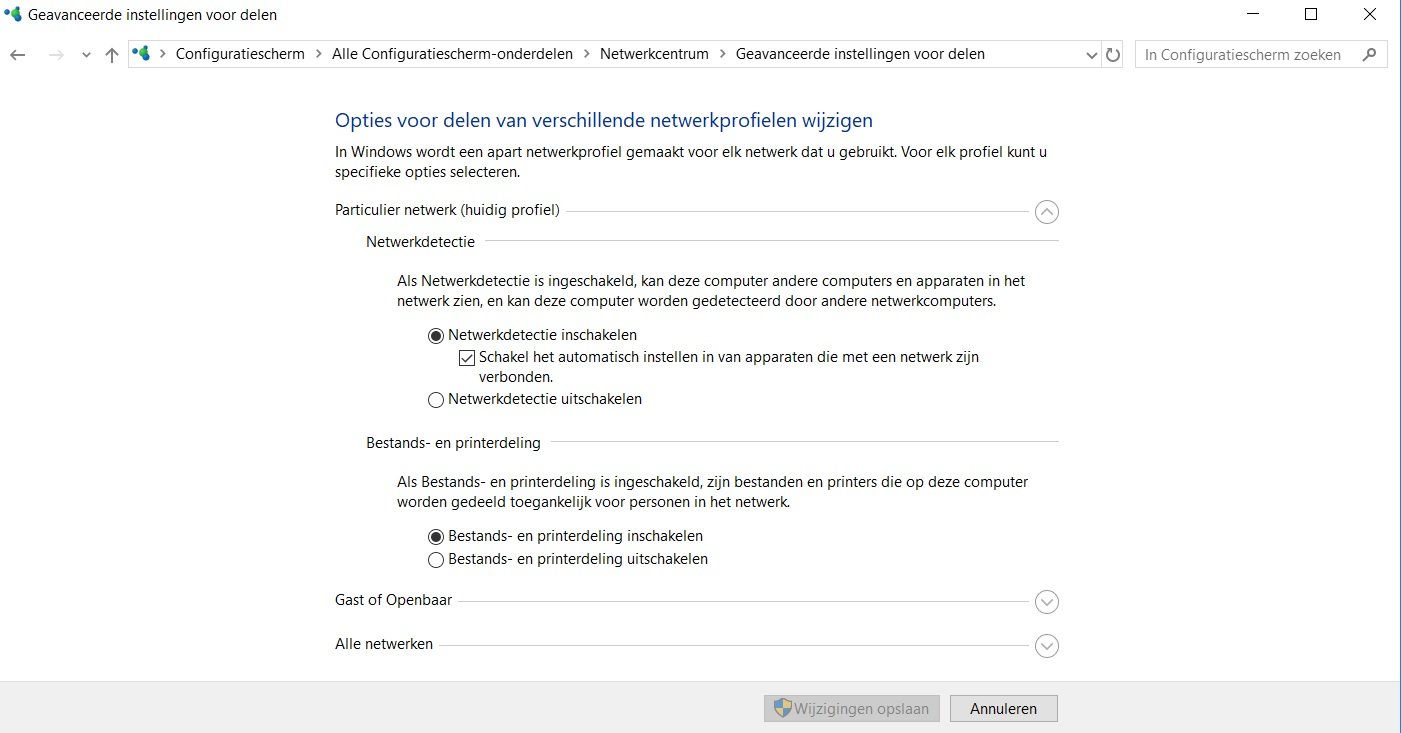Click the network icon in the address bar

pos(141,54)
